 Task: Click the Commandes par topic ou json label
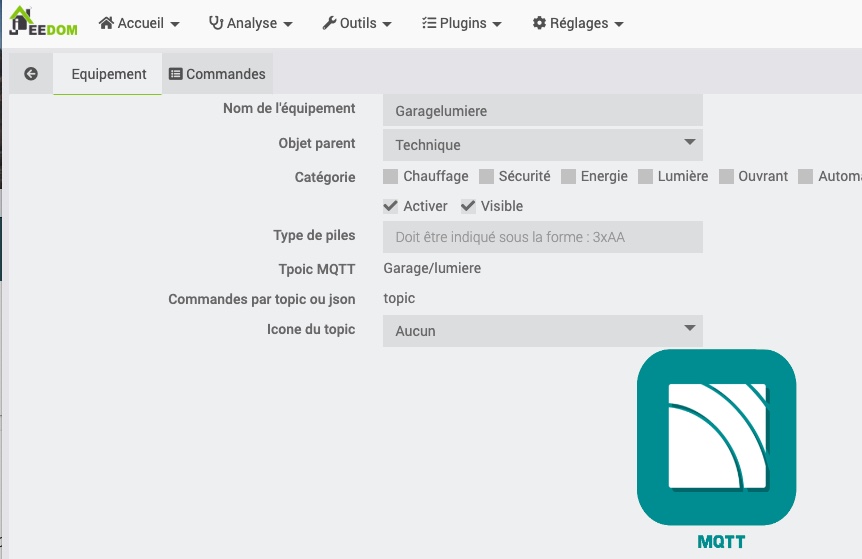click(262, 299)
